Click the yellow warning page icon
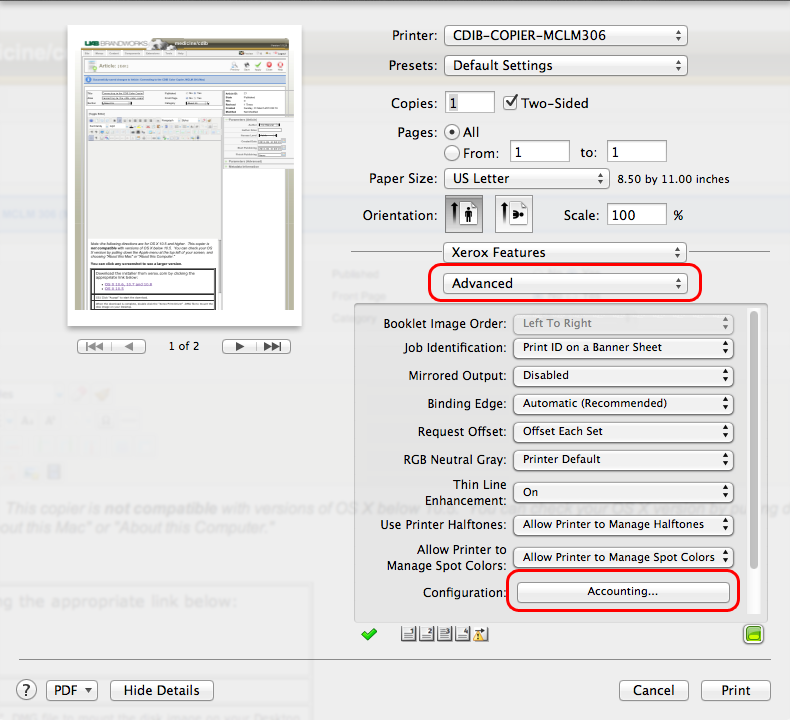 477,633
